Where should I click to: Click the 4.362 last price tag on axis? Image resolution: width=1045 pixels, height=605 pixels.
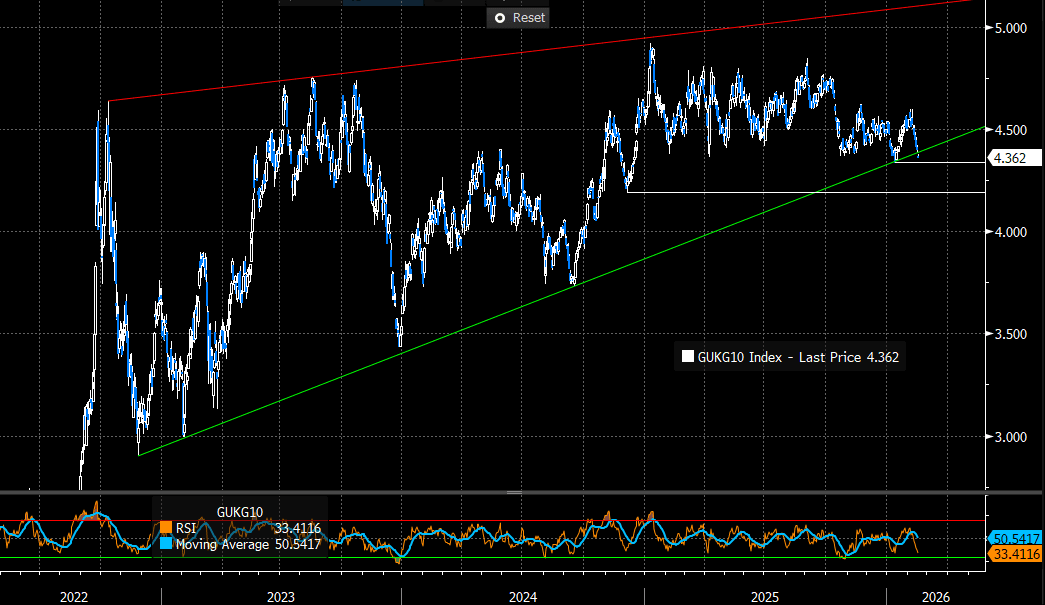[x=1013, y=158]
